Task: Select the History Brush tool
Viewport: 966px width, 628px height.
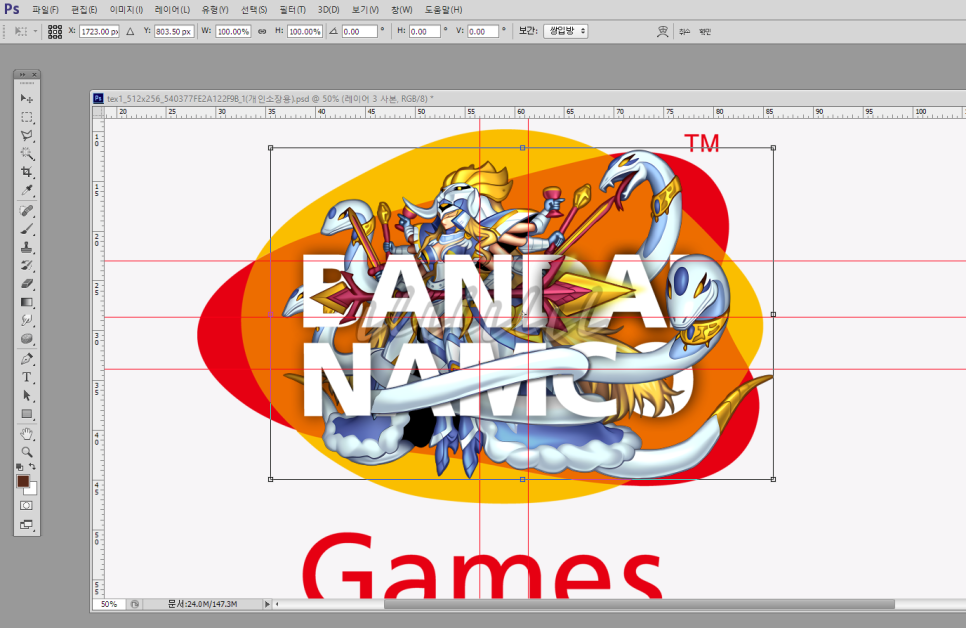Action: 26,266
